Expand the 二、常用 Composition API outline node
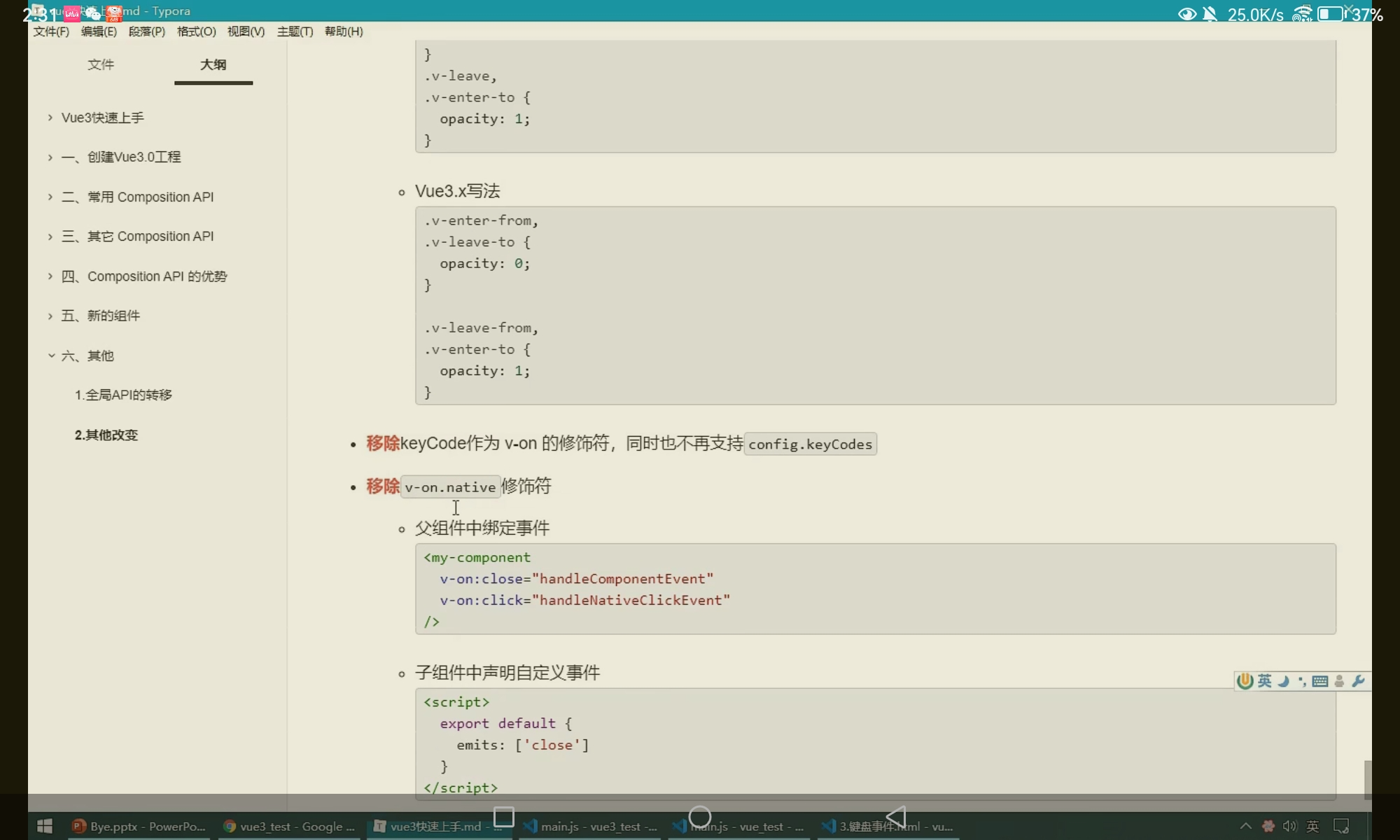This screenshot has width=1400, height=840. (50, 197)
